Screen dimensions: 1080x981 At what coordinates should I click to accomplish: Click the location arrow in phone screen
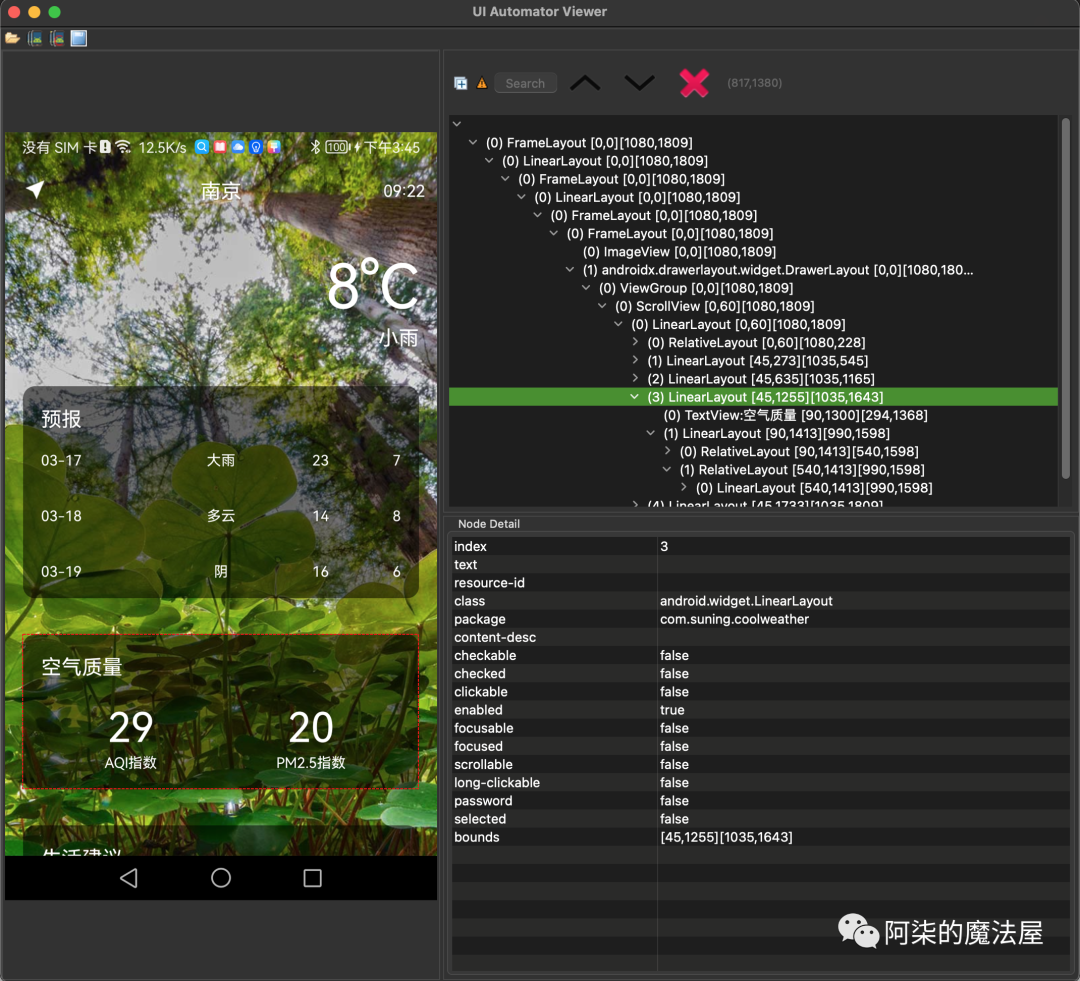[35, 189]
